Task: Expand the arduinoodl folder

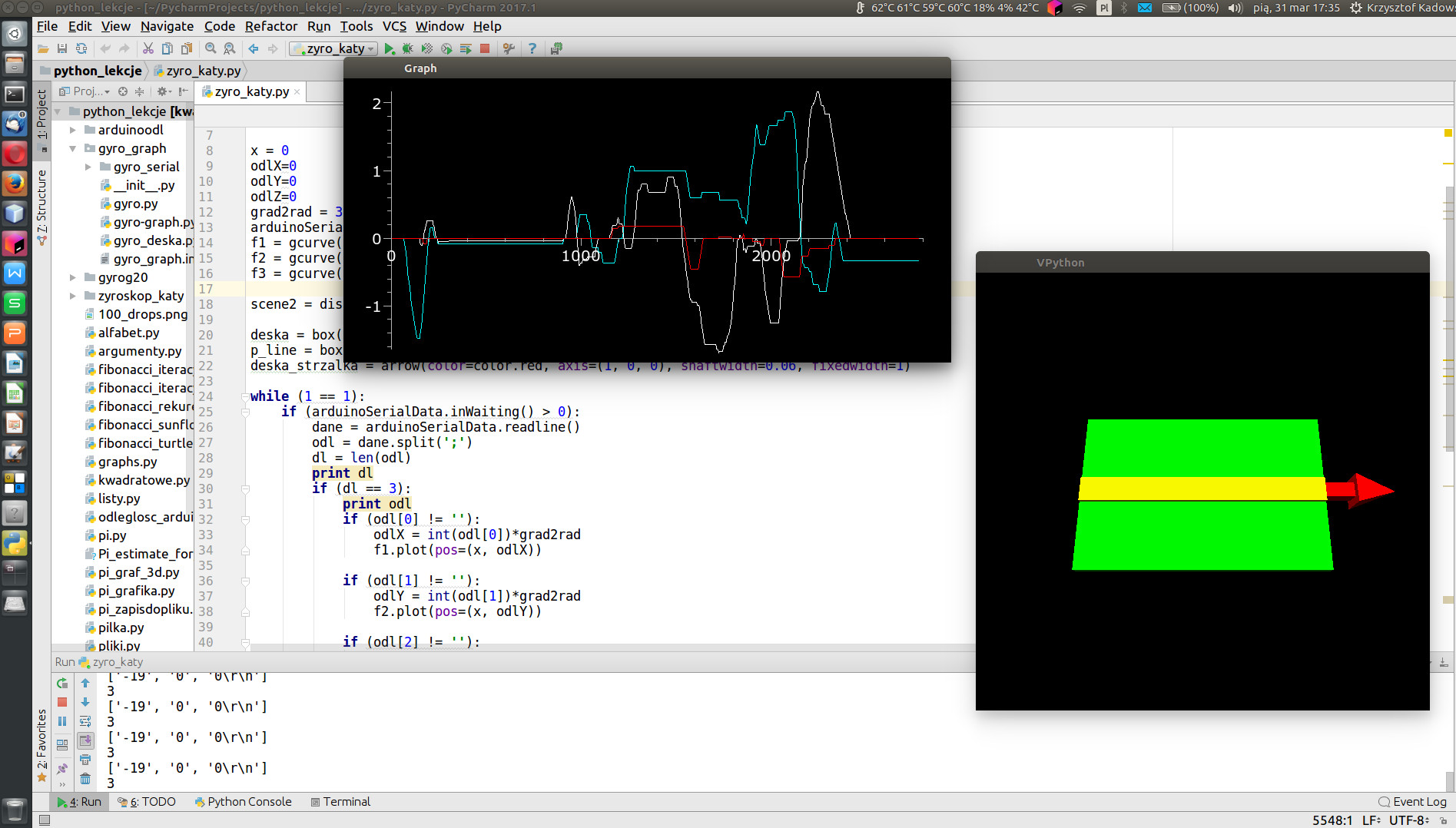Action: (73, 130)
